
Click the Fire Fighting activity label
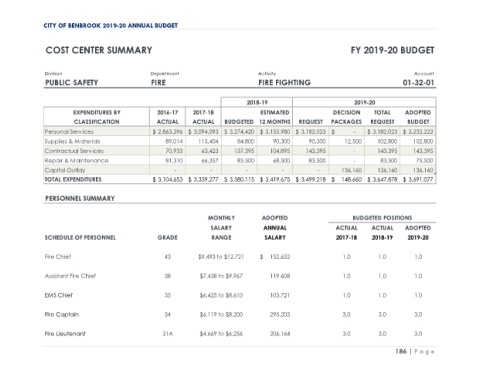[284, 83]
